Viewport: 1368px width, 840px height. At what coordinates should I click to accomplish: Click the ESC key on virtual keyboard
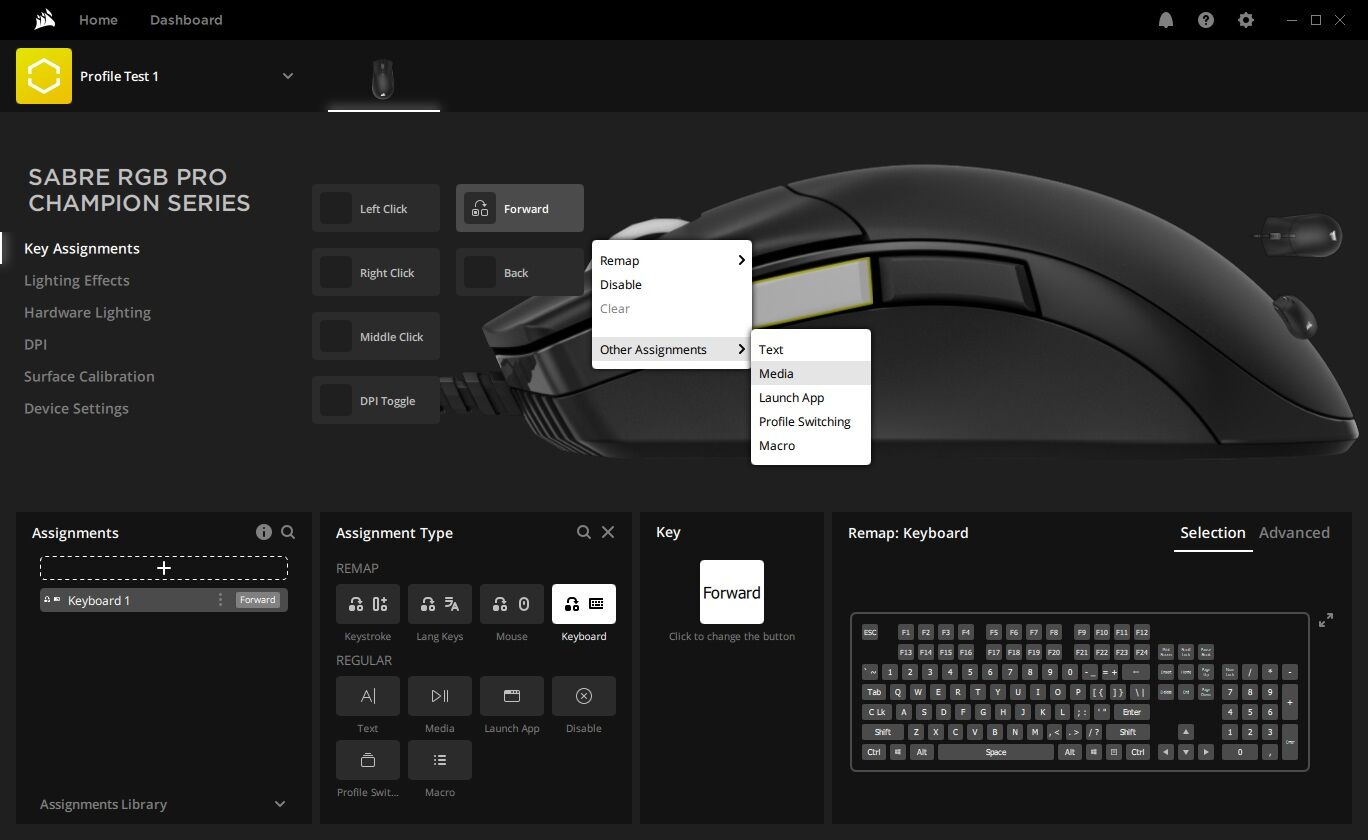(x=870, y=632)
